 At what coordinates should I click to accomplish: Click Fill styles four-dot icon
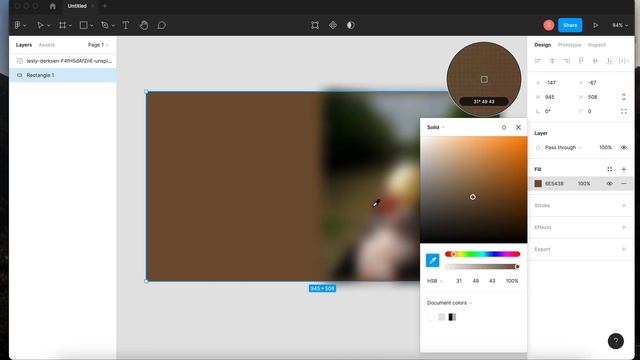(x=609, y=169)
